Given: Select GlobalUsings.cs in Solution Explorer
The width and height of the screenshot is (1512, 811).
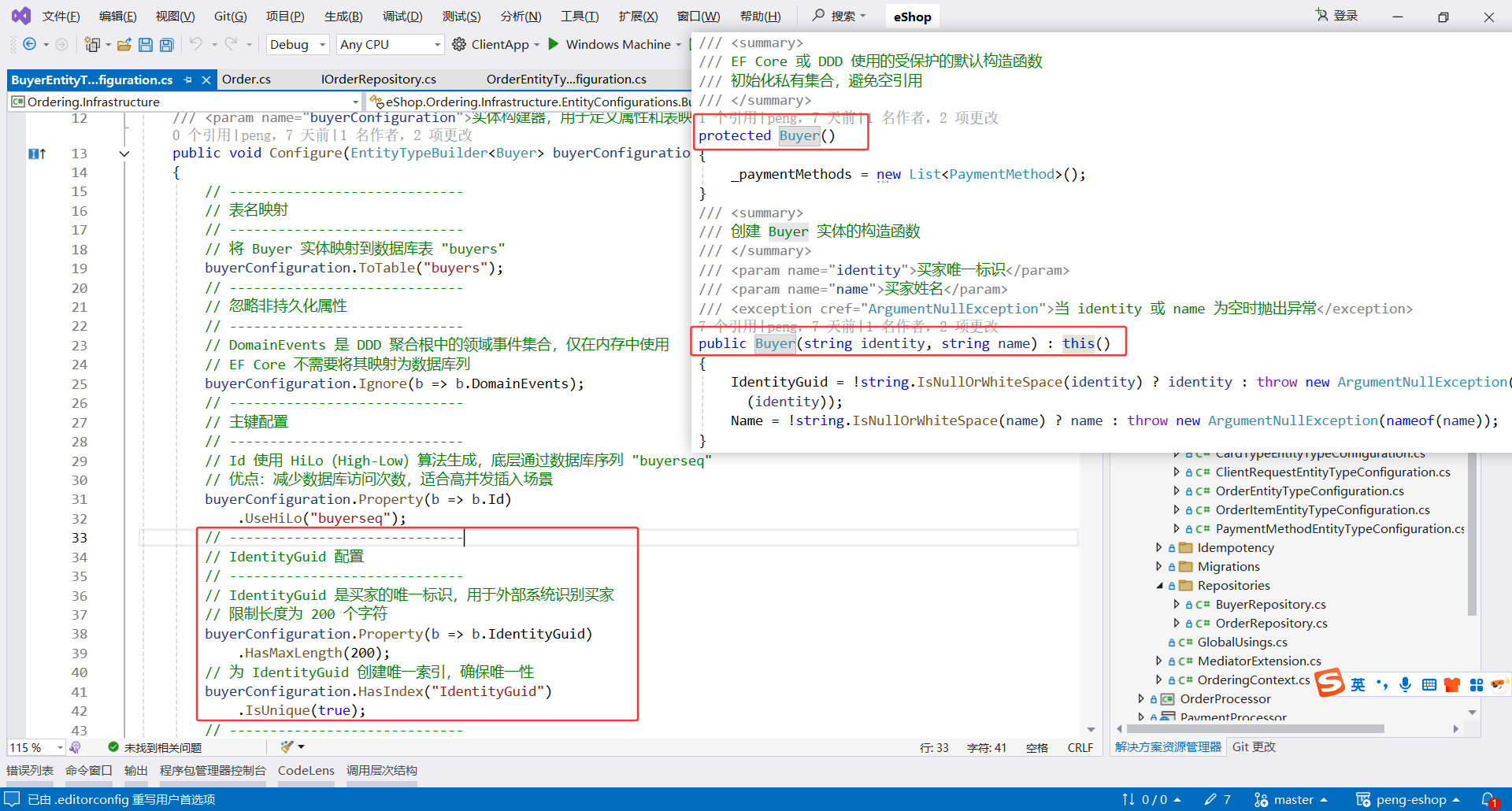Looking at the screenshot, I should (x=1242, y=643).
